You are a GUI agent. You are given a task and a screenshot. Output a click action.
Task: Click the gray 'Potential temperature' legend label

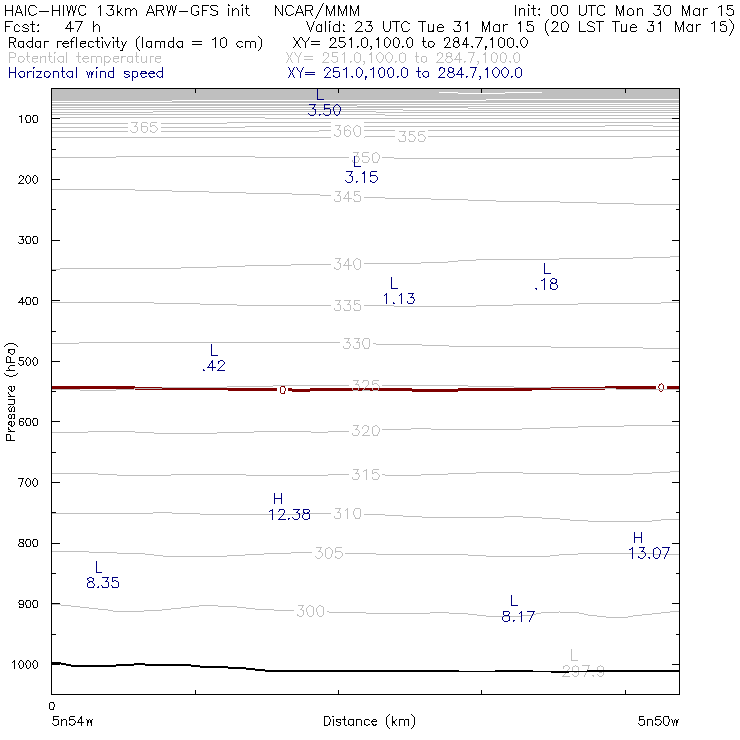[85, 58]
